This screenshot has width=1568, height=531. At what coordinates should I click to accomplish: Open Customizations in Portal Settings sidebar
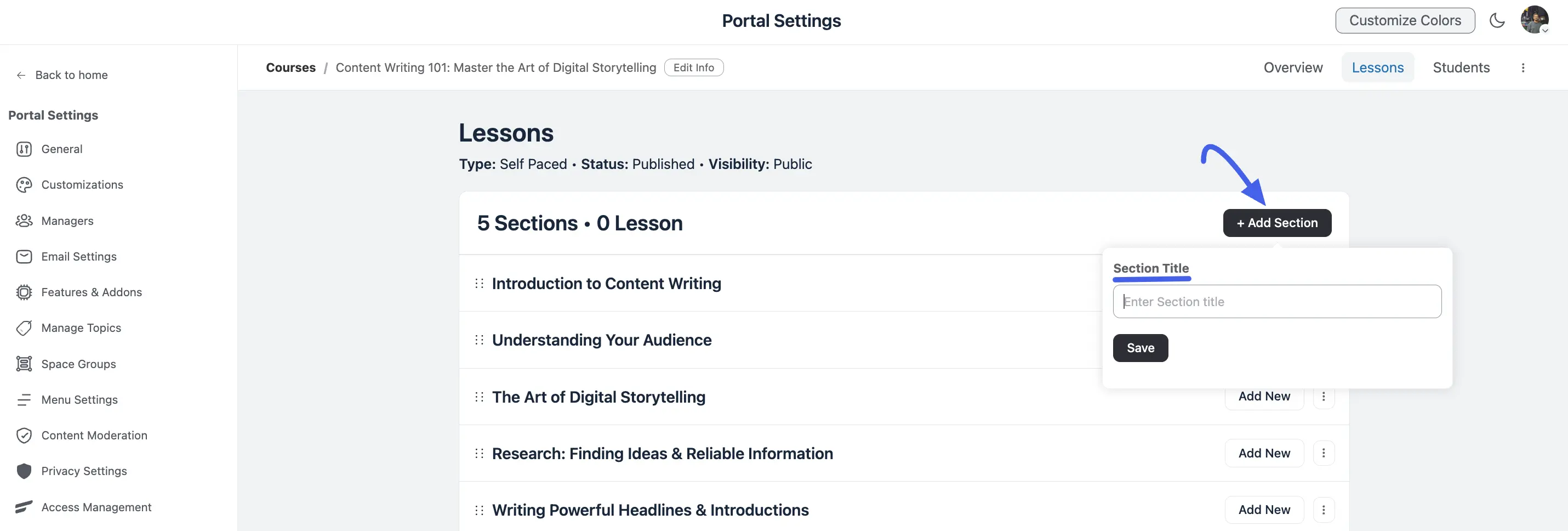[x=82, y=185]
